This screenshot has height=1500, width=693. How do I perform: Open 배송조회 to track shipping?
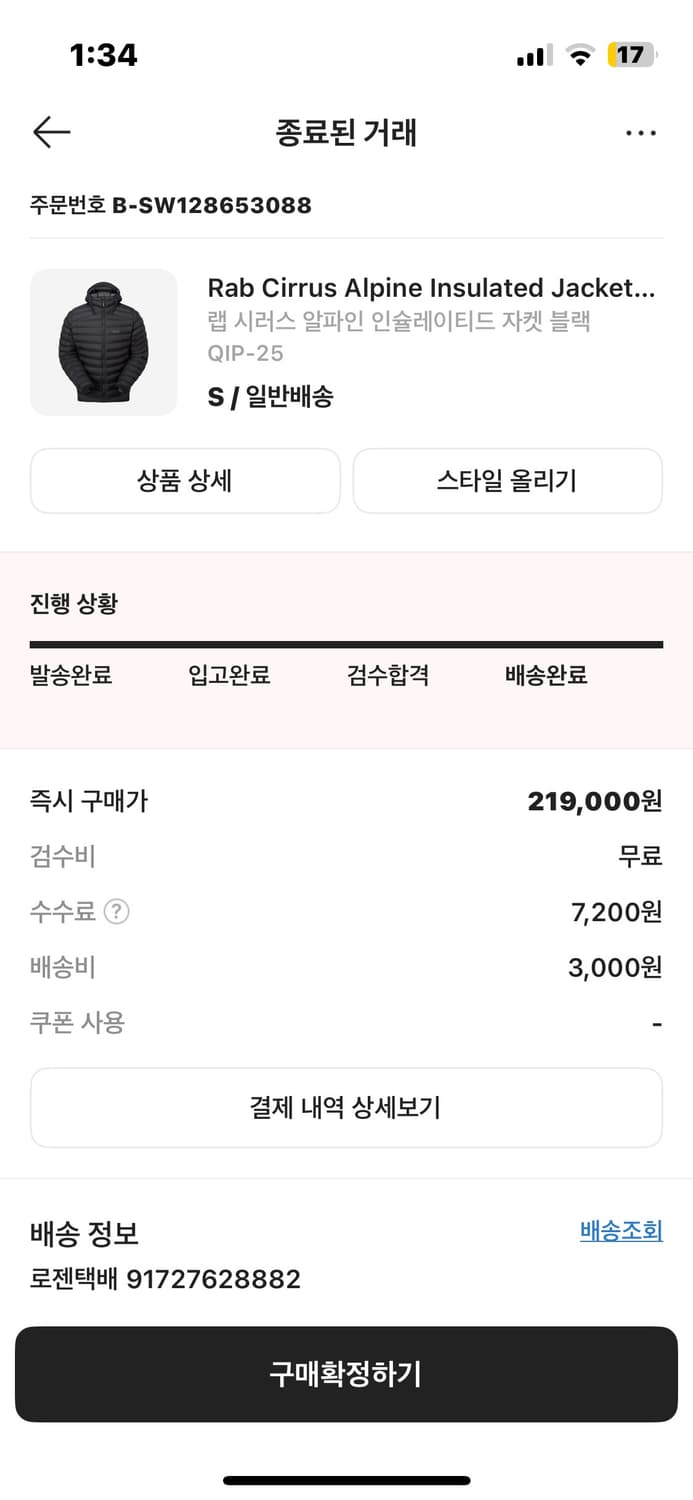tap(620, 1231)
